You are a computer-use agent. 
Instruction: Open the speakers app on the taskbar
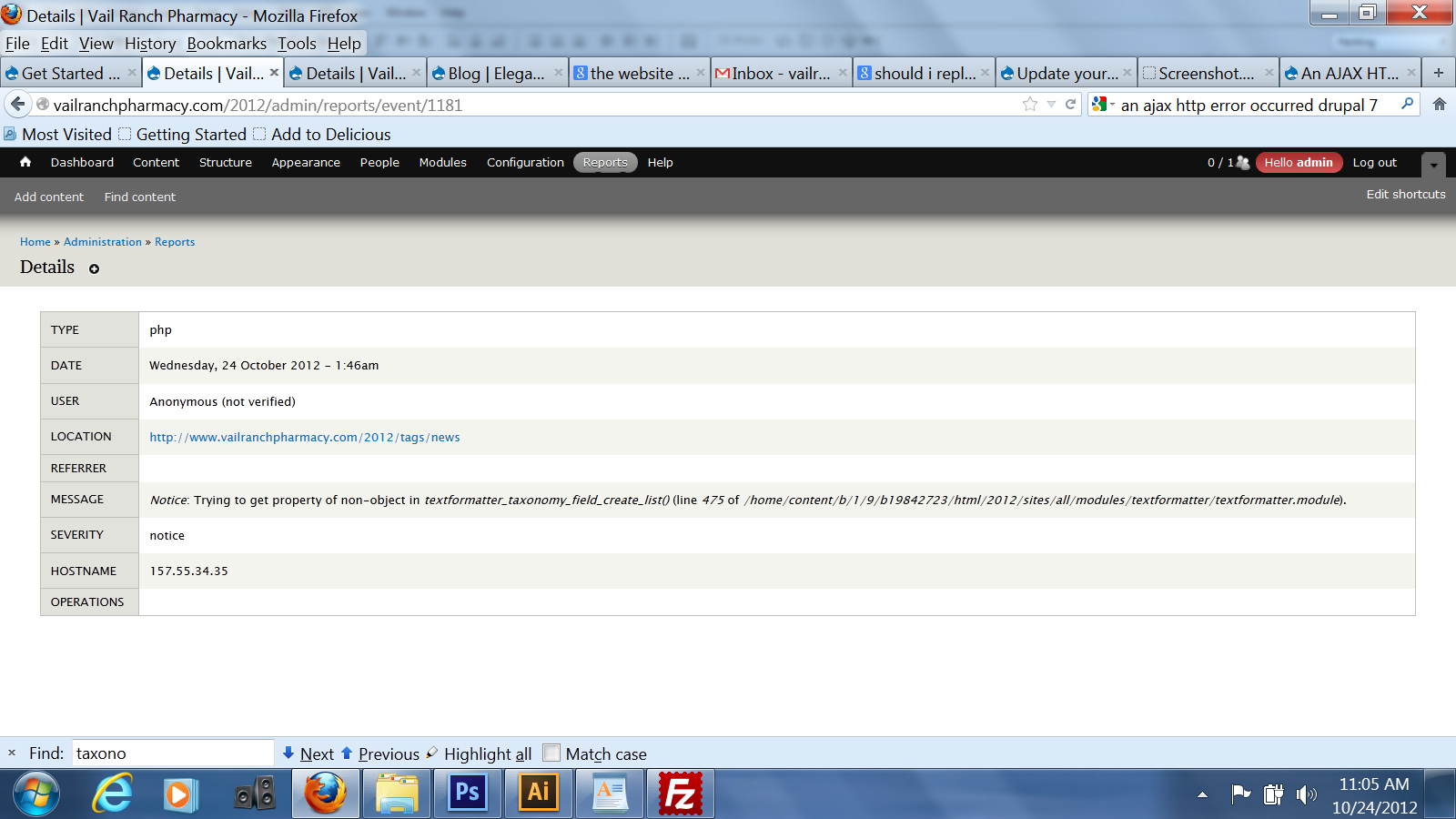(x=255, y=794)
